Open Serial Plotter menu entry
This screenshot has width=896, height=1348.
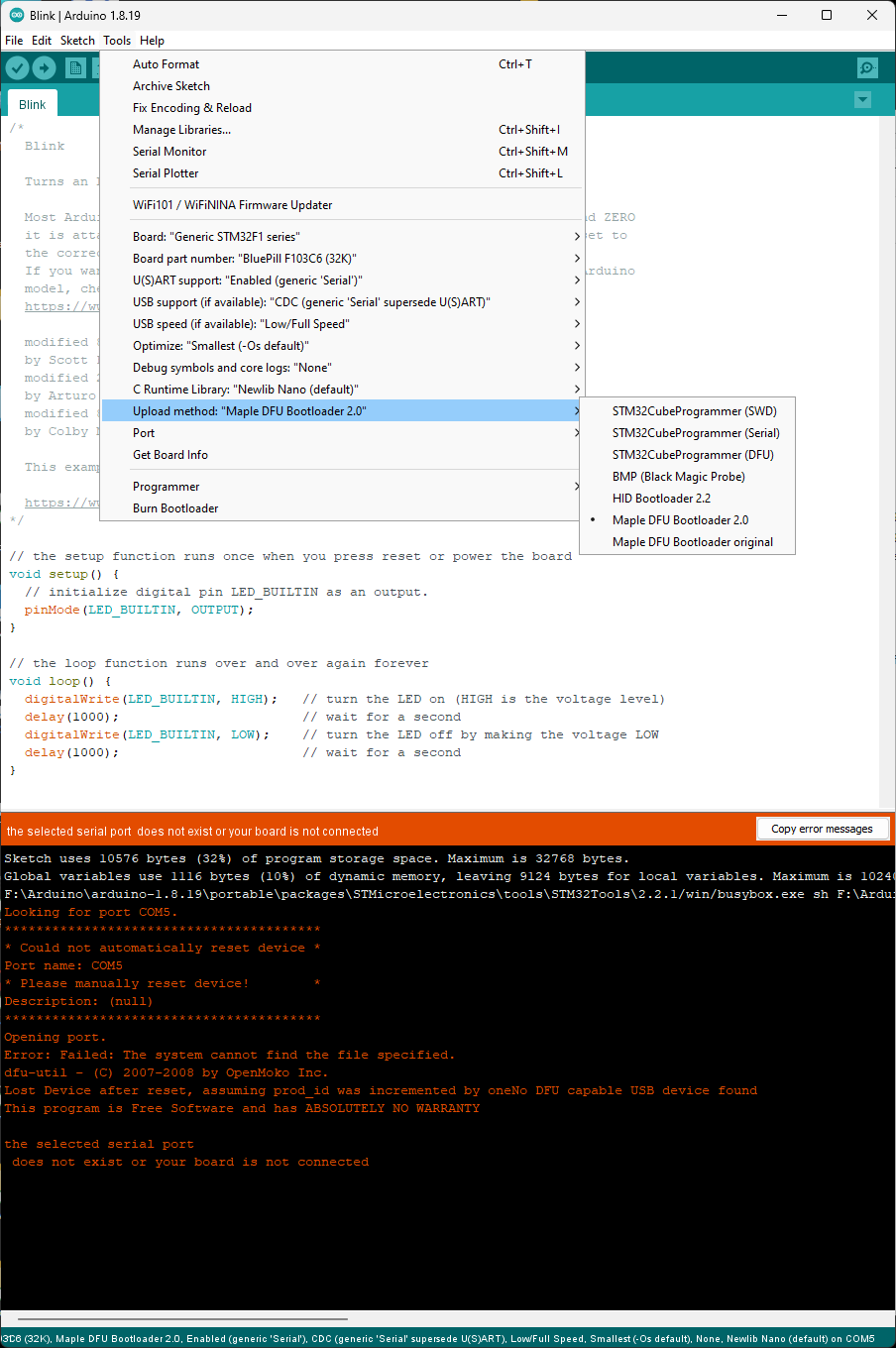(343, 173)
